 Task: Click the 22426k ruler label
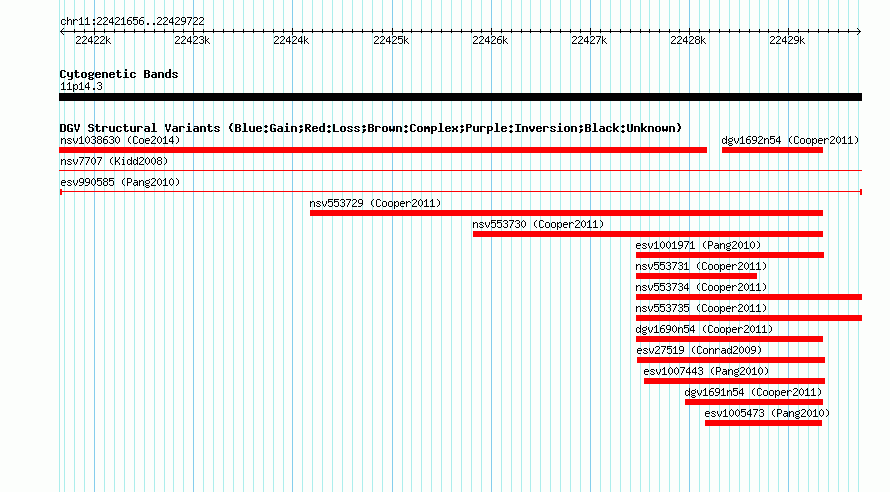[490, 40]
